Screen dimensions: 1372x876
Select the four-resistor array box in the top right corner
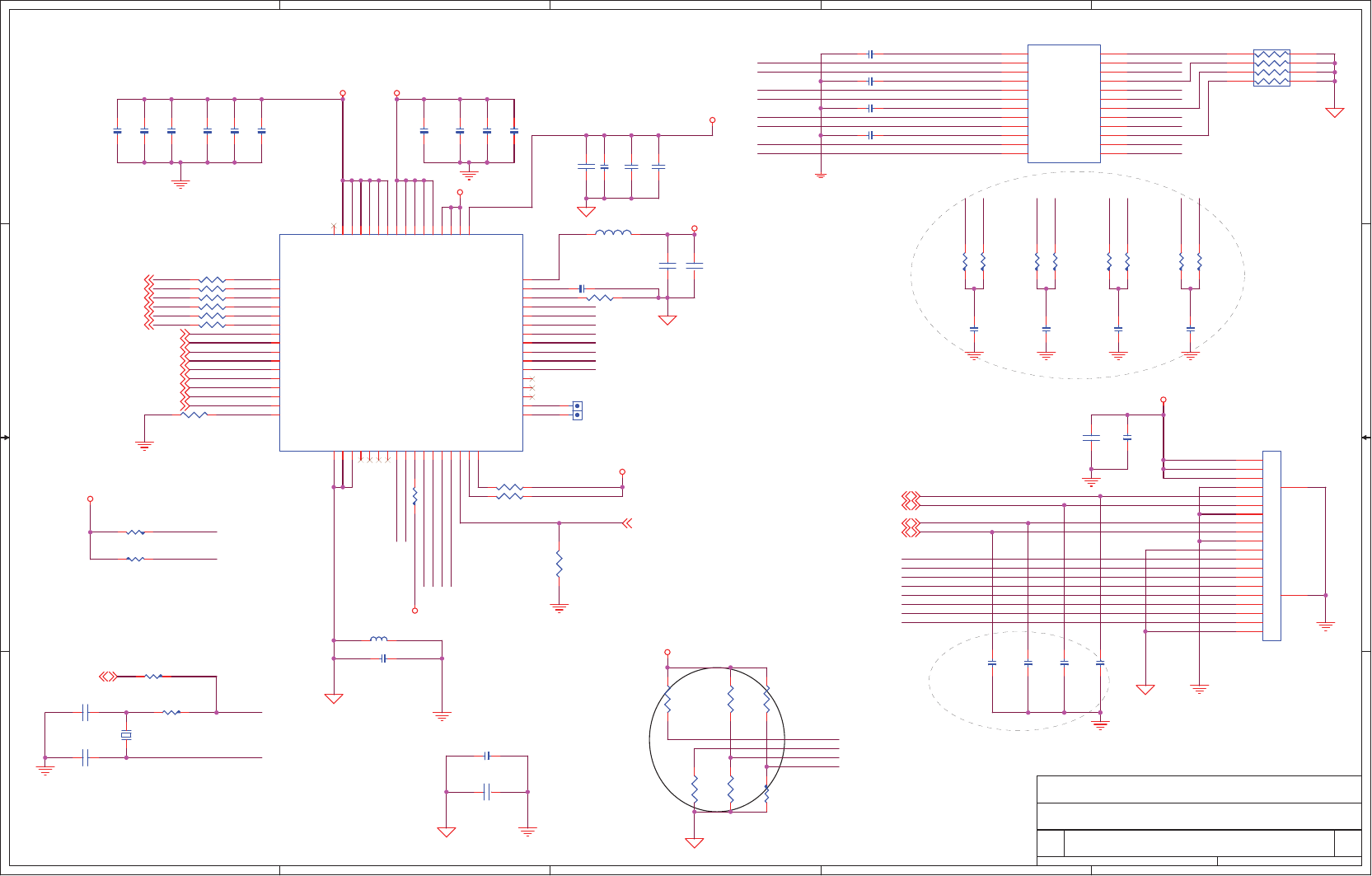(1271, 68)
